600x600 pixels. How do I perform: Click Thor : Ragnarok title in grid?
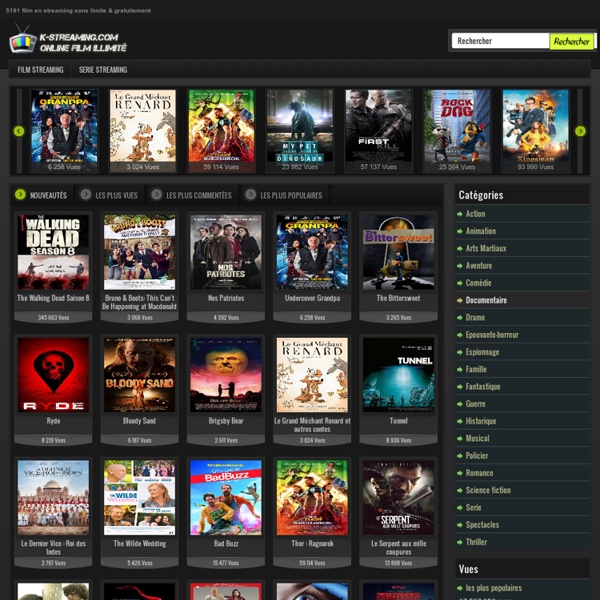point(312,543)
